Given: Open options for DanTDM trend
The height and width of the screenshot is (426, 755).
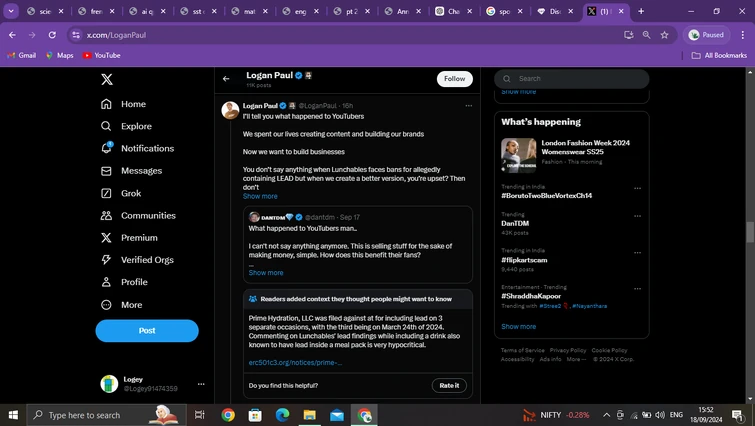Looking at the screenshot, I should click(638, 216).
